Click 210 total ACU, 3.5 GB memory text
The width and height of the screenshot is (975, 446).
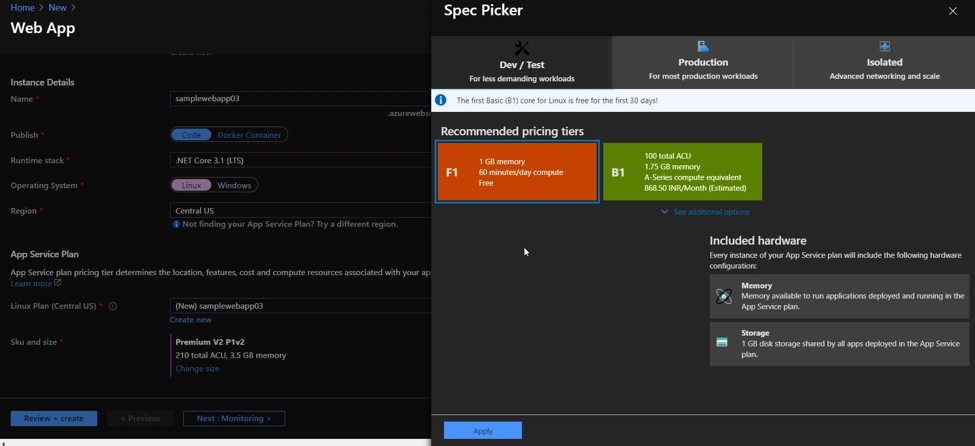coord(231,355)
